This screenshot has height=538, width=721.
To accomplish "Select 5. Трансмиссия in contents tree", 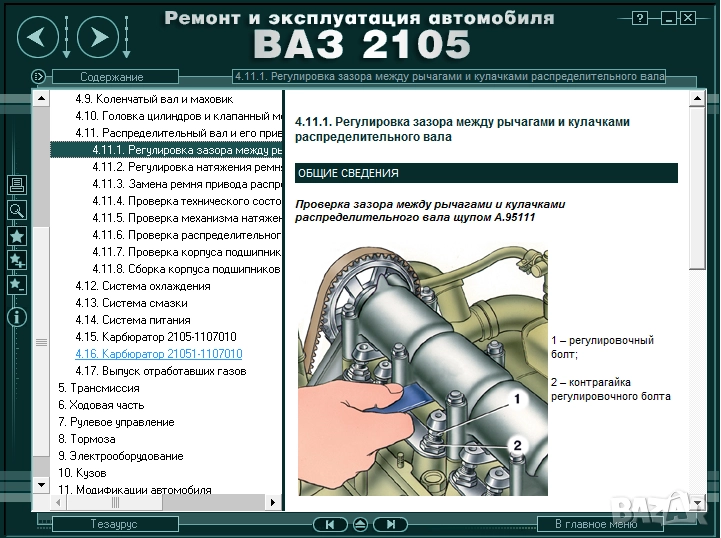I will point(99,388).
